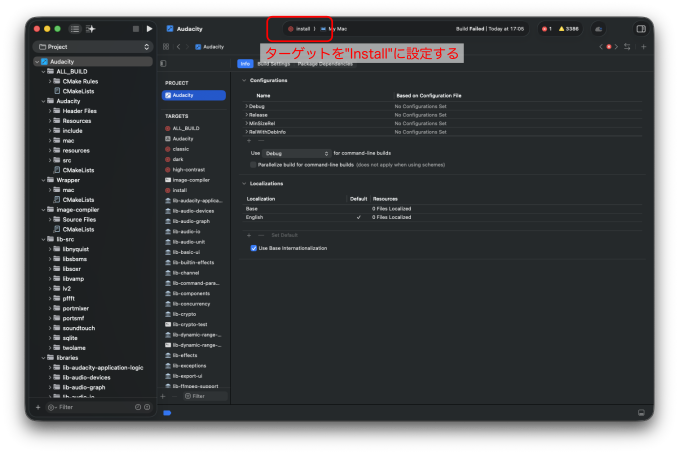This screenshot has height=454, width=679.
Task: Click the Build Failed status message
Action: pyautogui.click(x=489, y=29)
